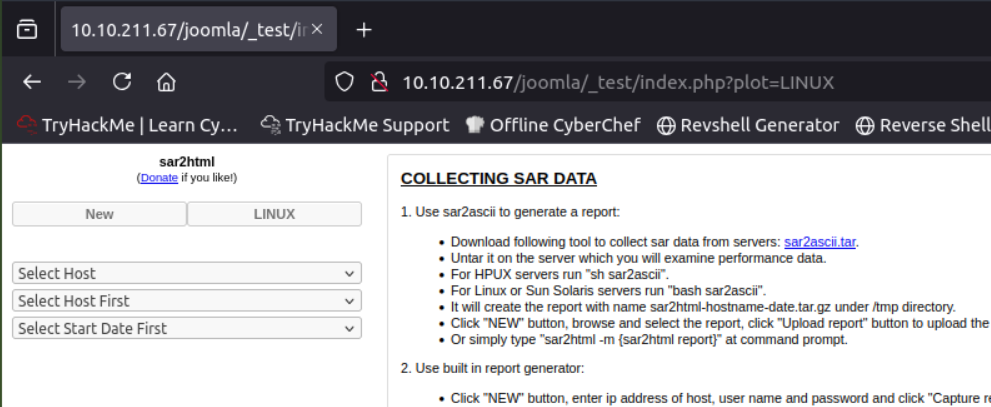The width and height of the screenshot is (991, 407).
Task: Open the Select Start Date First dropdown
Action: (x=187, y=328)
